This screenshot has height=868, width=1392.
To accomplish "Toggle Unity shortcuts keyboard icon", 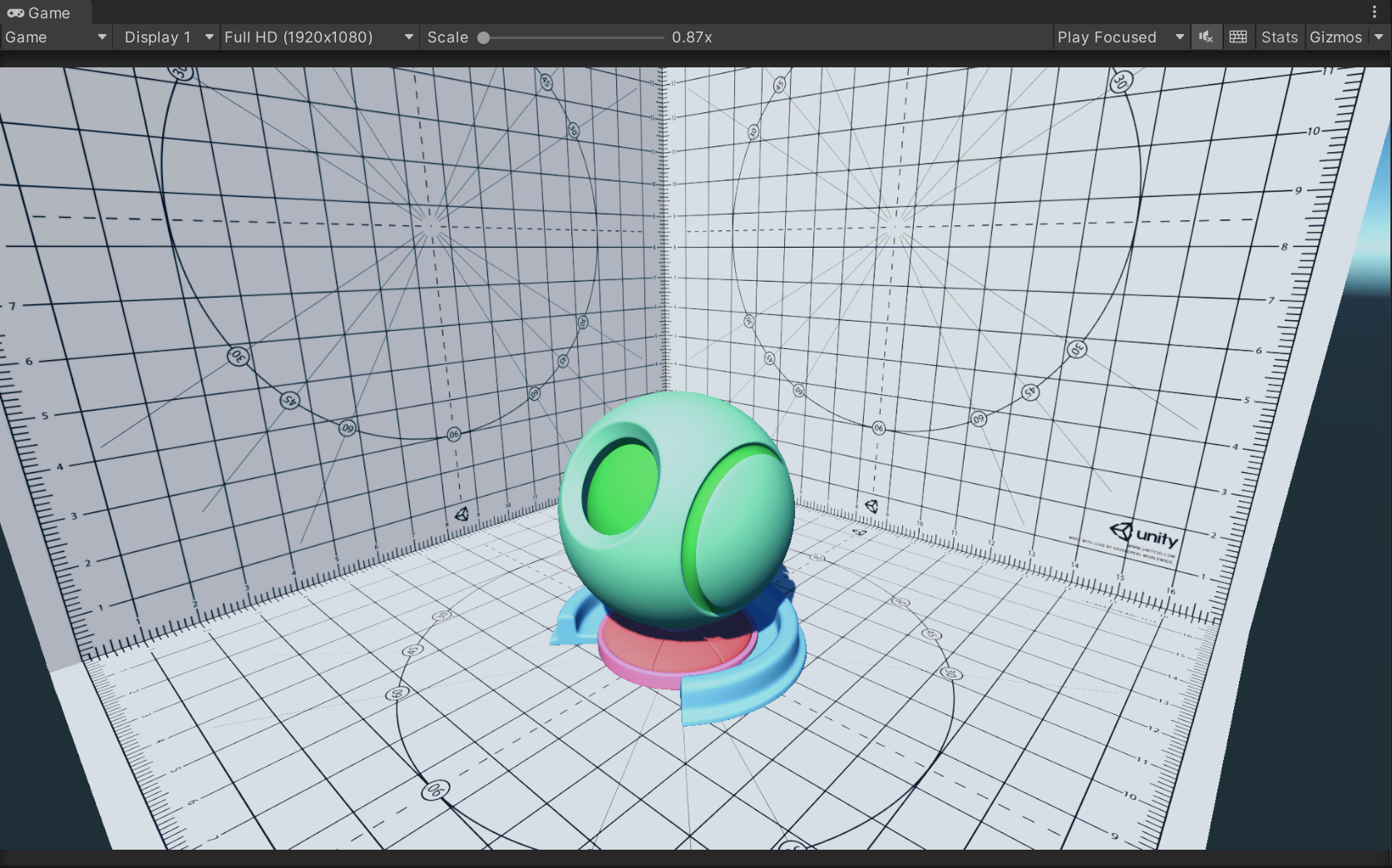I will point(1238,37).
